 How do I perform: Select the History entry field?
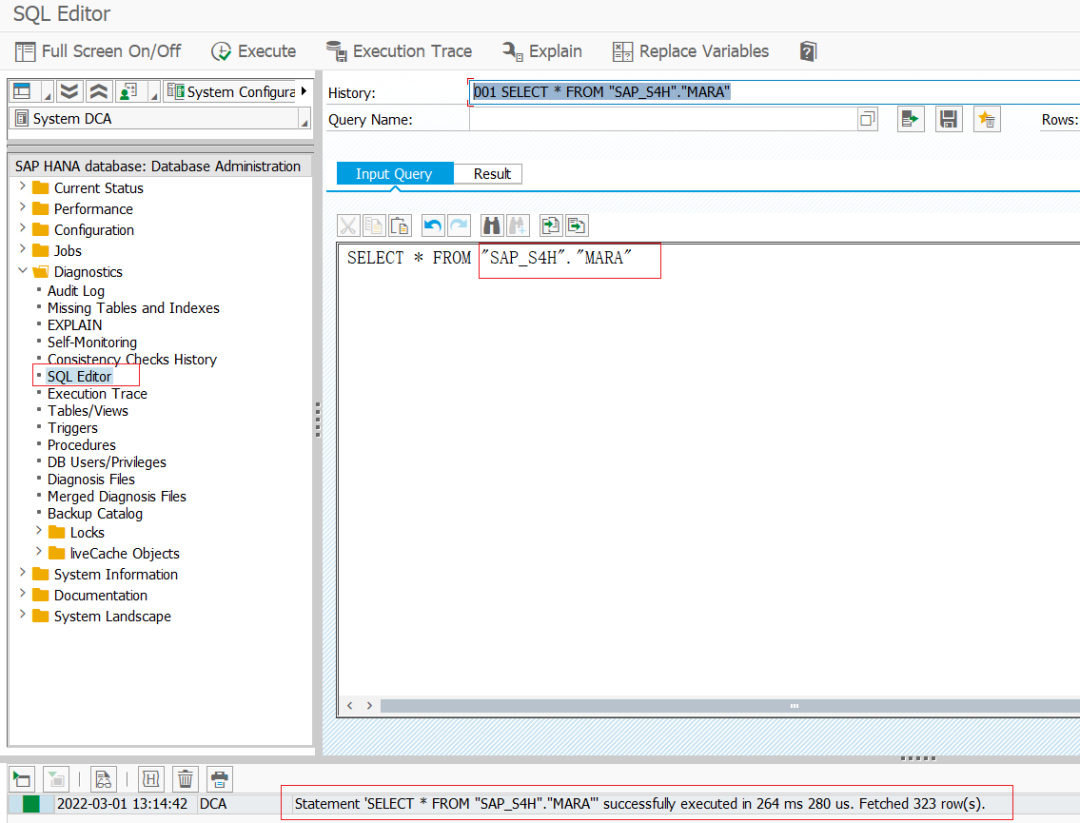(x=774, y=92)
